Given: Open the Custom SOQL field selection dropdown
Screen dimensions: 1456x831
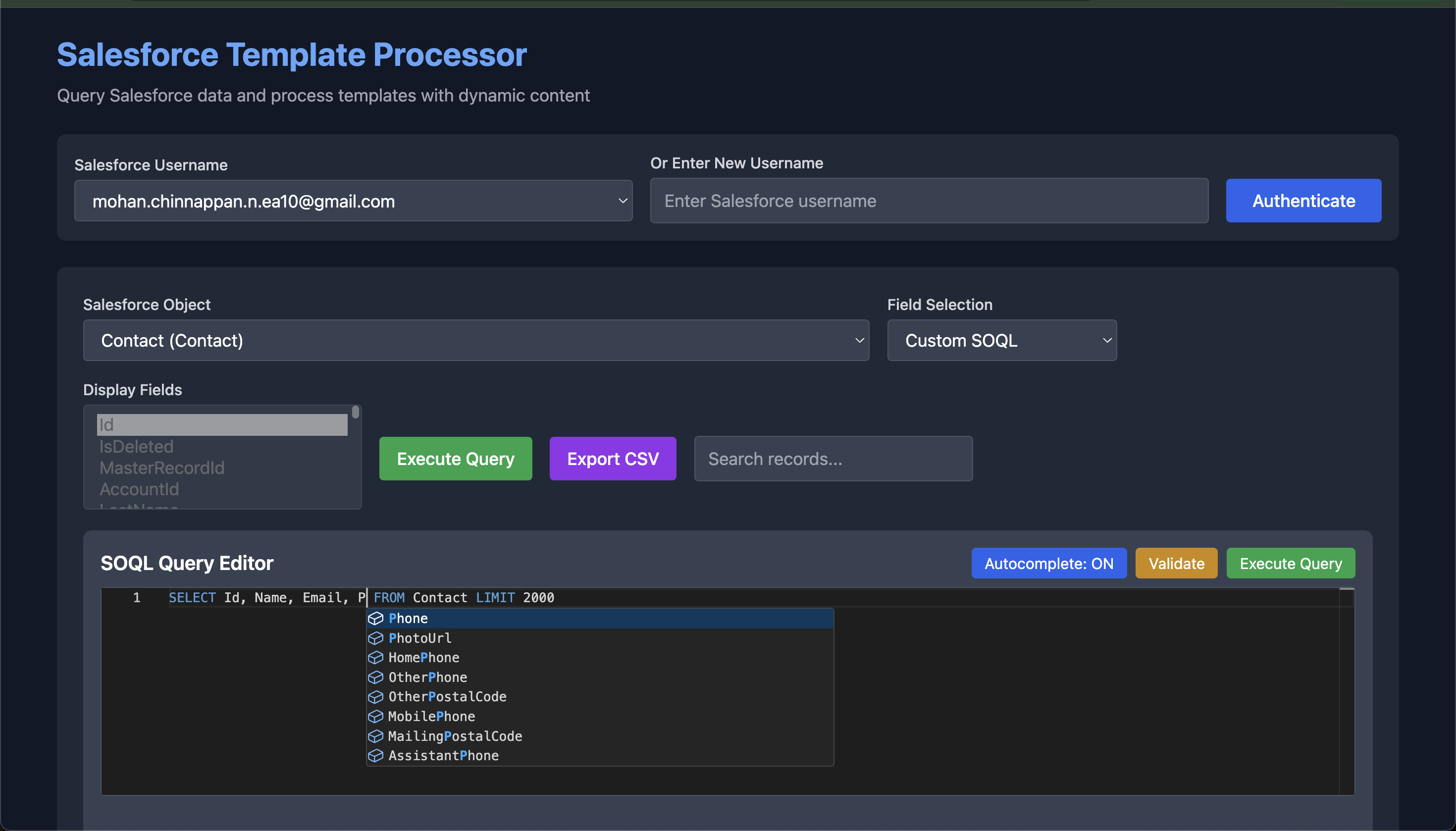Looking at the screenshot, I should pyautogui.click(x=1001, y=340).
